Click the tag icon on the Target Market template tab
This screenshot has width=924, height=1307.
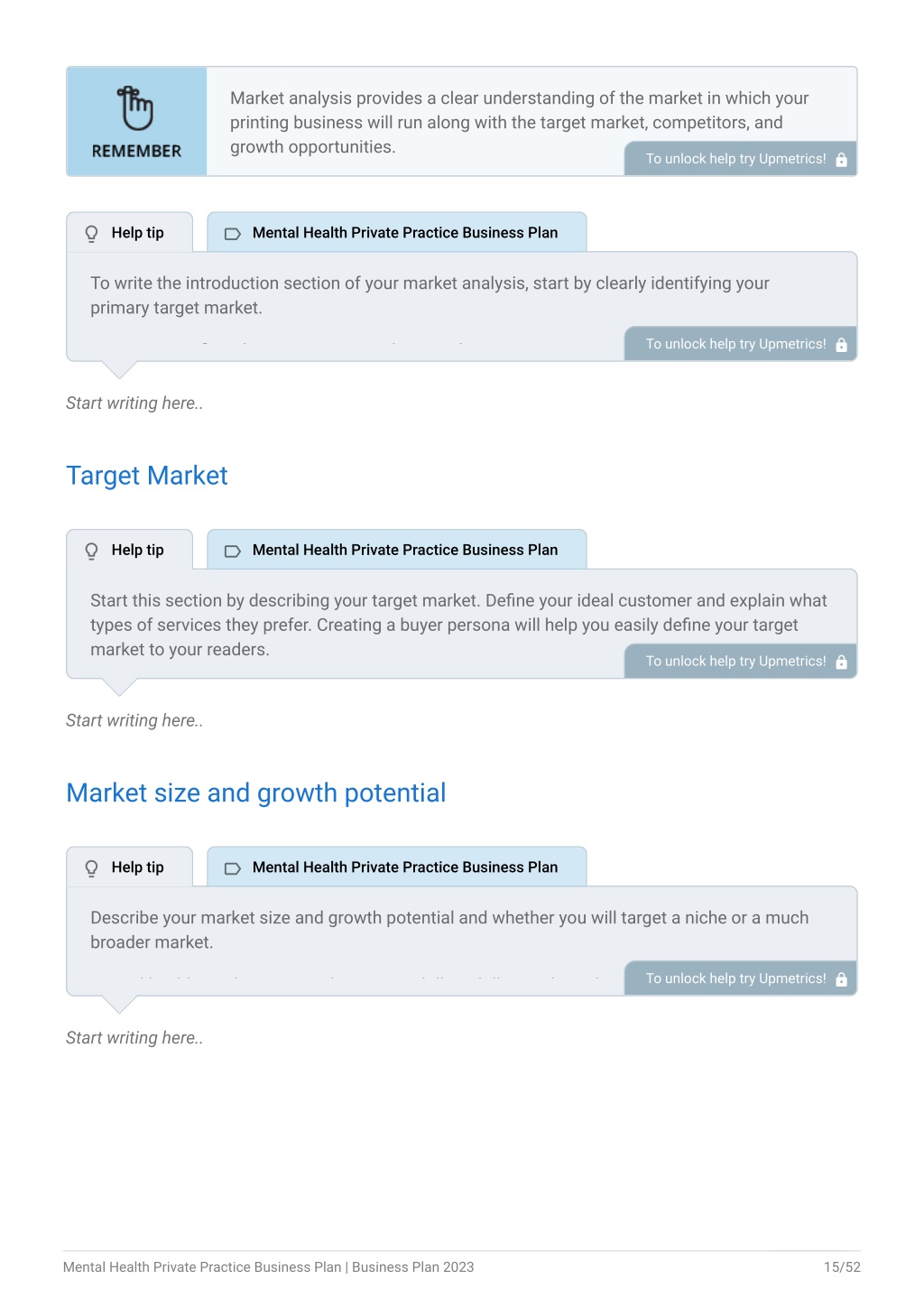(x=232, y=551)
